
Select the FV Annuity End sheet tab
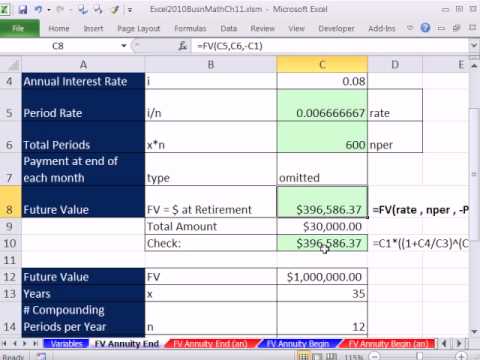pos(127,344)
